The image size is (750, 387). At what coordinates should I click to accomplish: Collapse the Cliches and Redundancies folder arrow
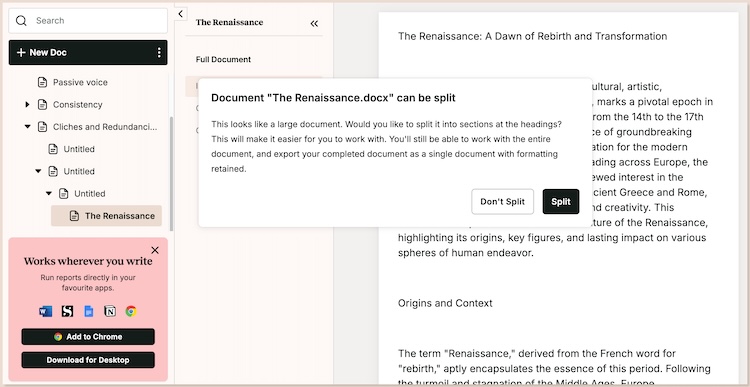tap(27, 127)
